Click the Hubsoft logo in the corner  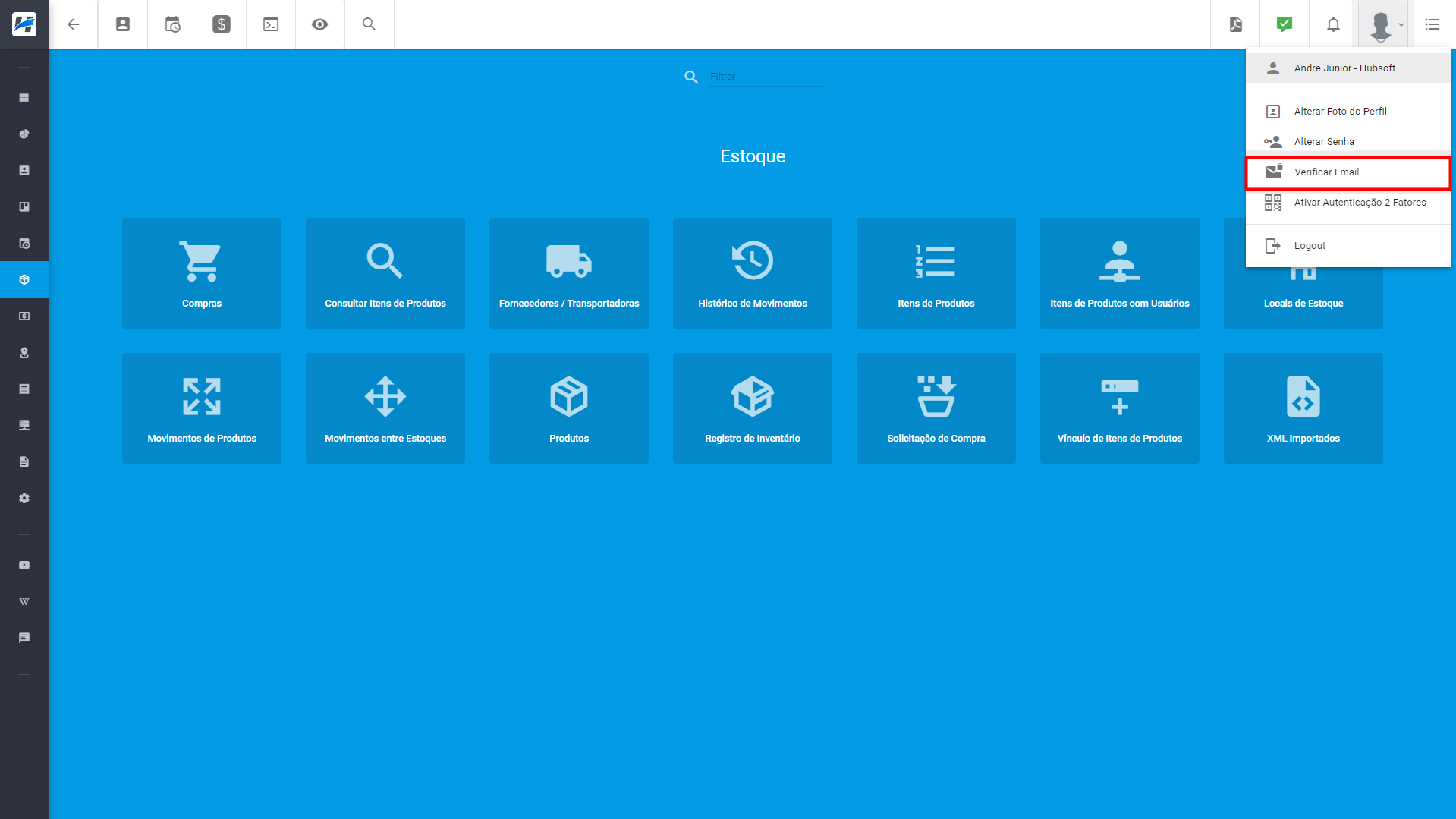pos(24,24)
